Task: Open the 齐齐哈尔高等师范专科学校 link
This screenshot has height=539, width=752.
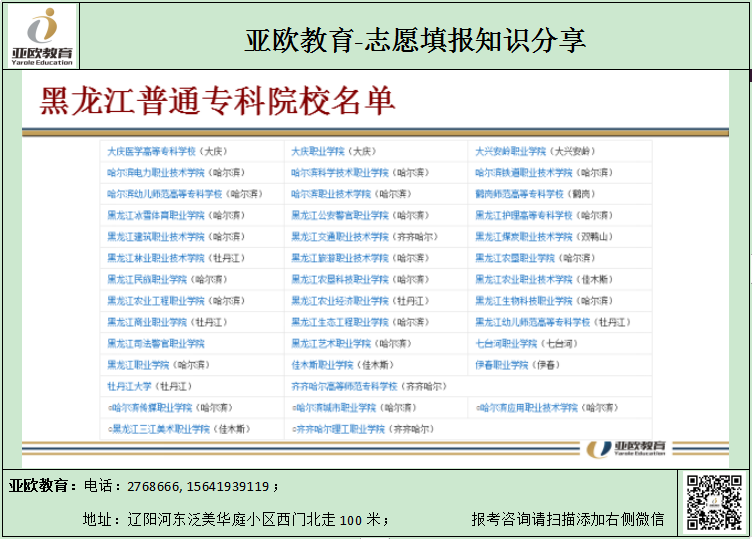Action: (344, 387)
